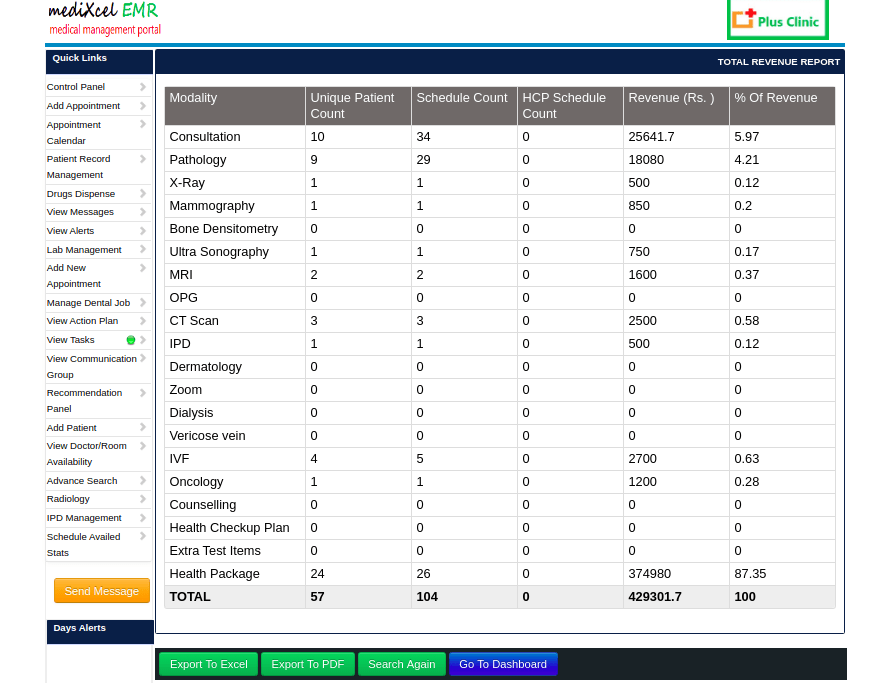This screenshot has width=882, height=683.
Task: Click the Search Again button
Action: point(402,664)
